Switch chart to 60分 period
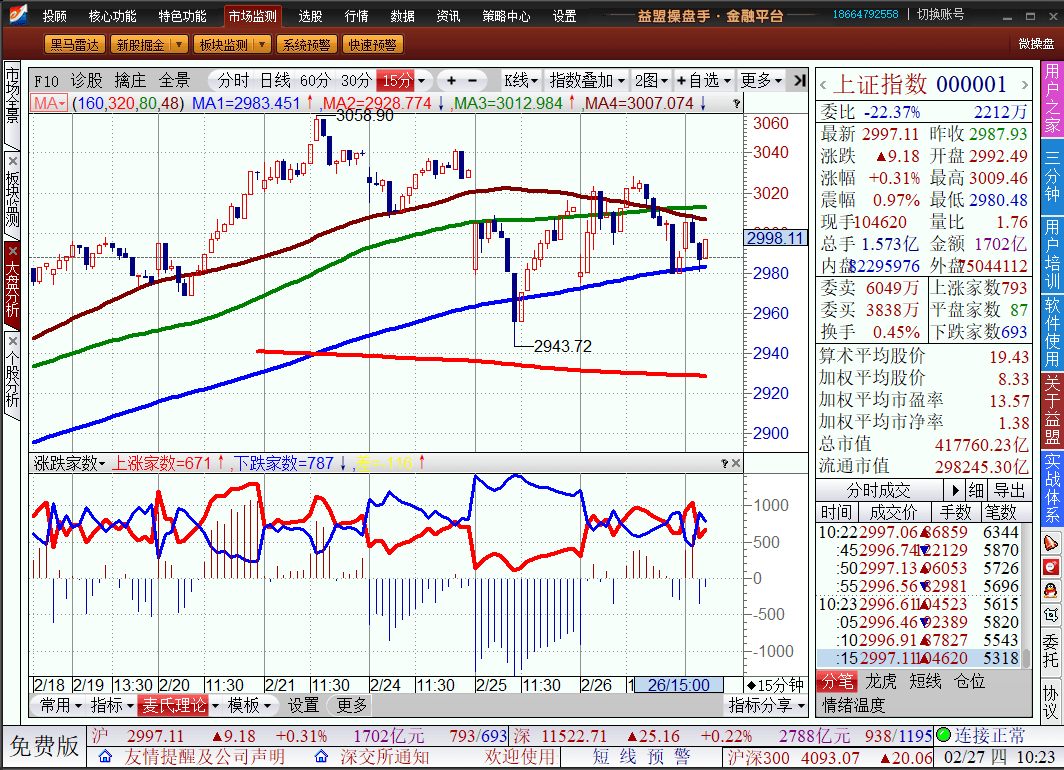The height and width of the screenshot is (770, 1064). 315,81
